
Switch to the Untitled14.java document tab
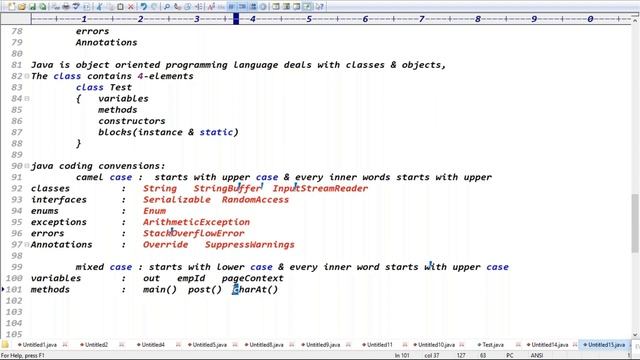pos(549,345)
